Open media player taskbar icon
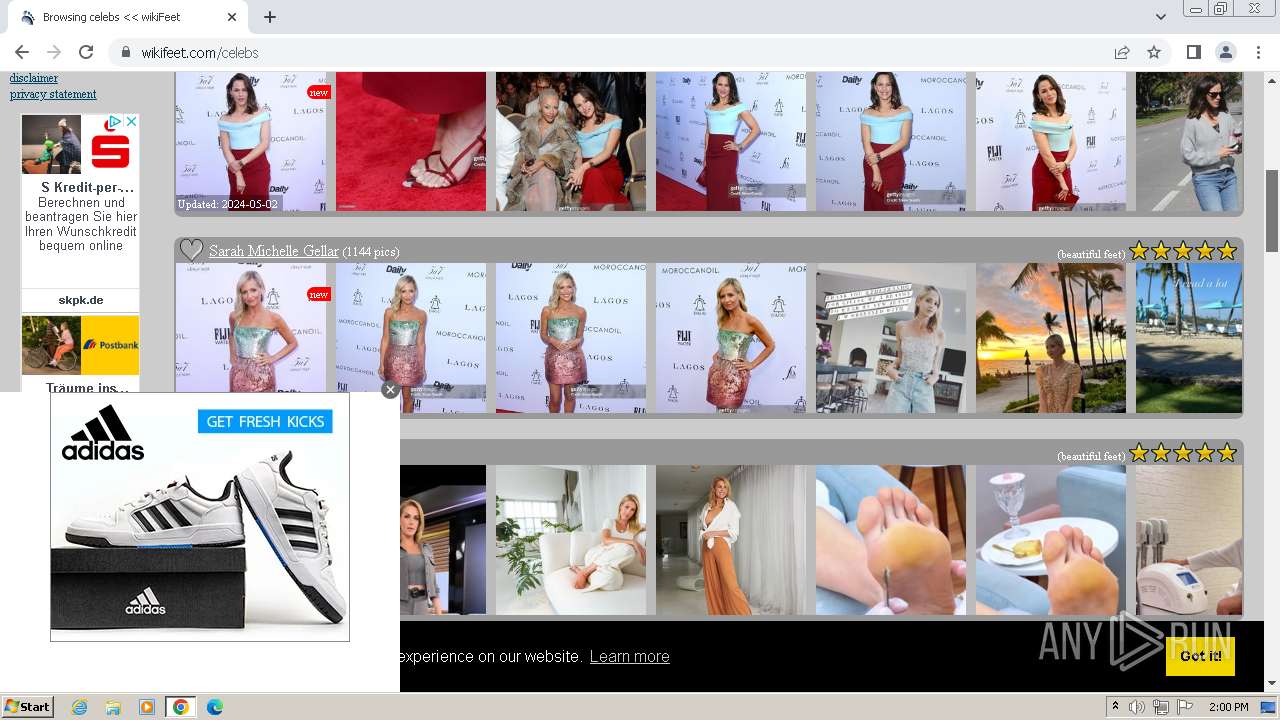Image resolution: width=1280 pixels, height=720 pixels. coord(147,707)
